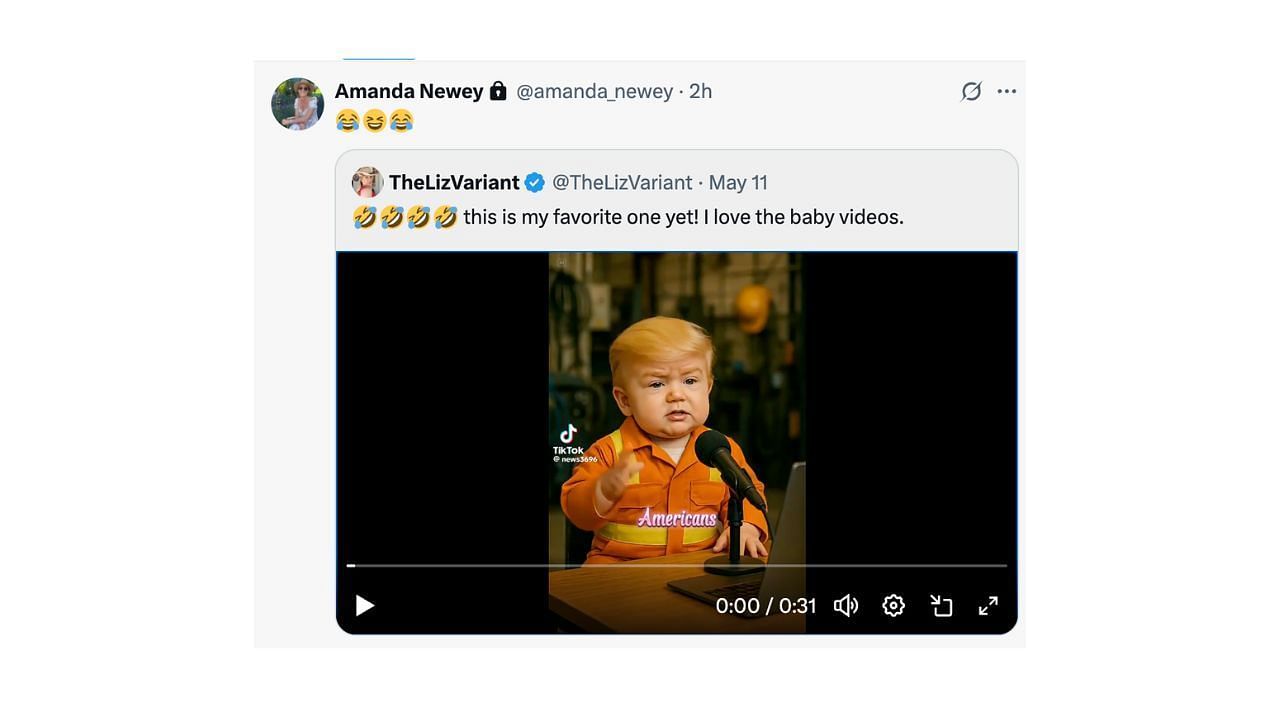Open quoted post via May 11 date
Viewport: 1280px width, 720px height.
[738, 182]
